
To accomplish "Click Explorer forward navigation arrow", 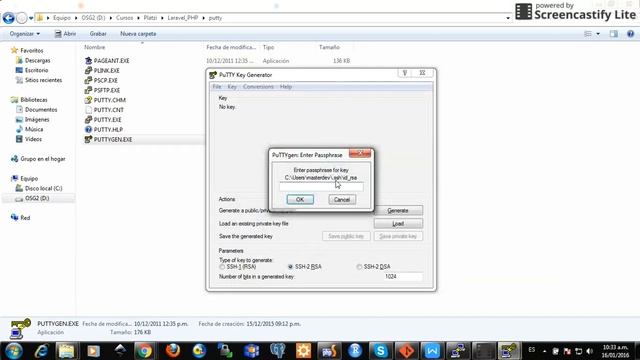I will point(22,18).
